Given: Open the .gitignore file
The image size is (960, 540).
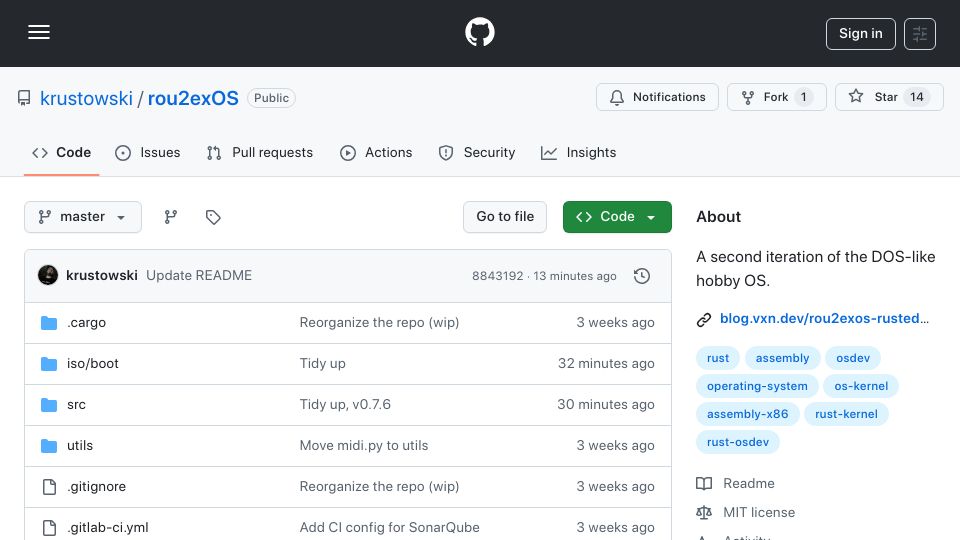Looking at the screenshot, I should pyautogui.click(x=96, y=487).
